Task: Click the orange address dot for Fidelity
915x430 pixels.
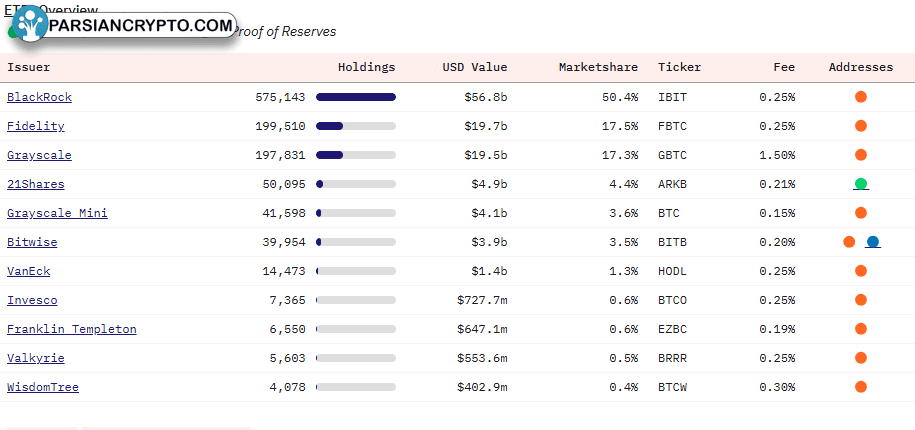Action: coord(861,126)
